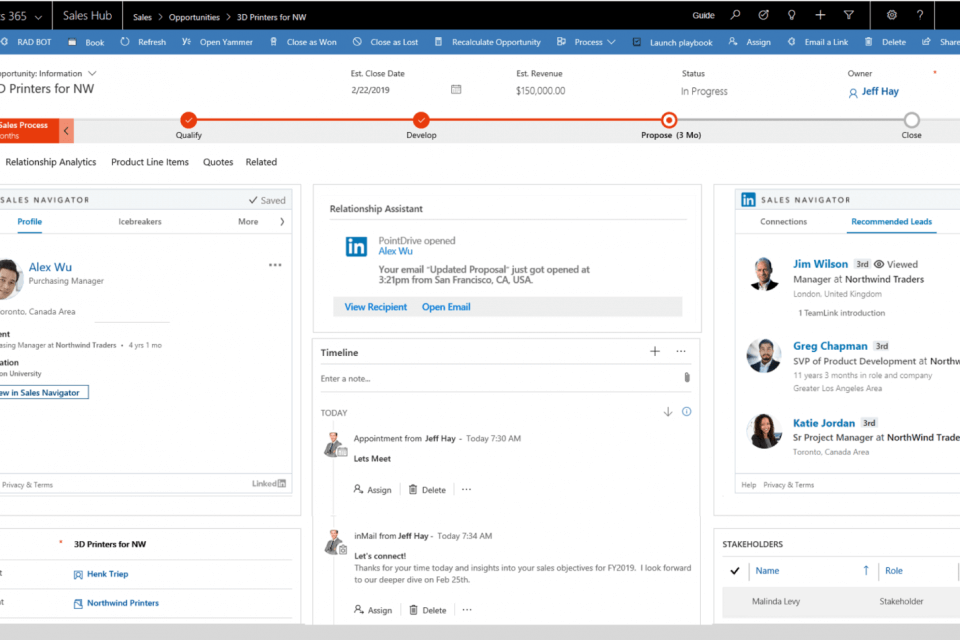Viewport: 960px width, 640px height.
Task: Open the advanced find filter icon
Action: (x=849, y=15)
